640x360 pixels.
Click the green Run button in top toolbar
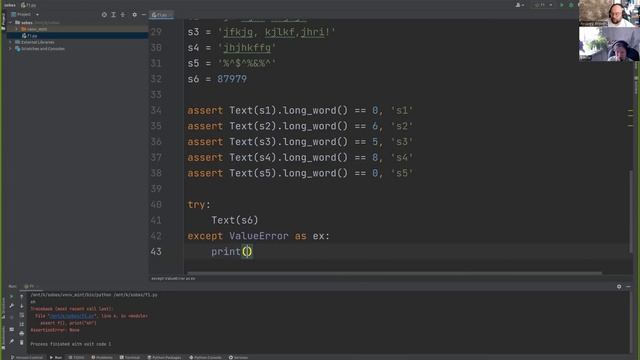click(562, 5)
